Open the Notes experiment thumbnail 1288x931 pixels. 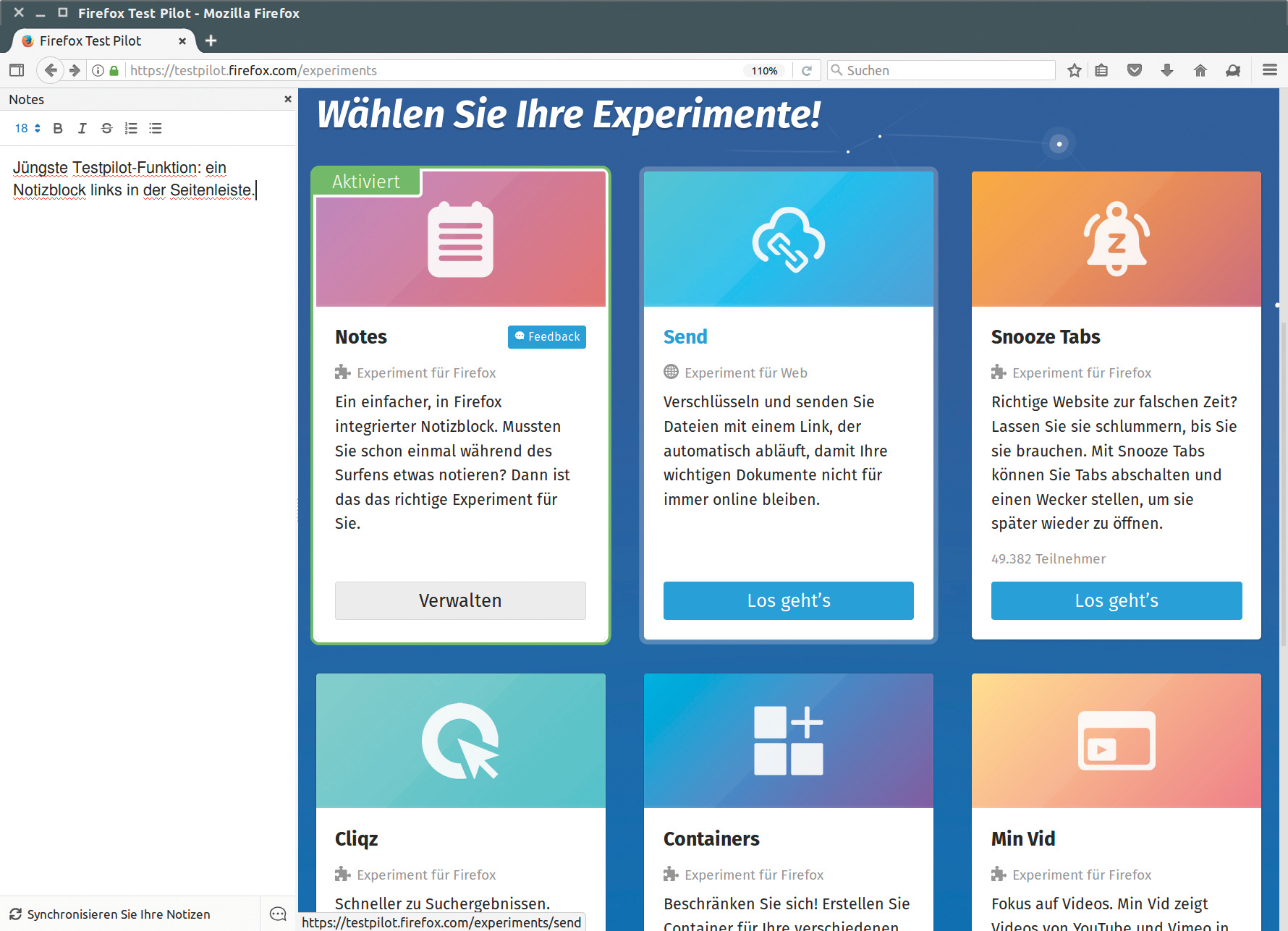[x=461, y=239]
